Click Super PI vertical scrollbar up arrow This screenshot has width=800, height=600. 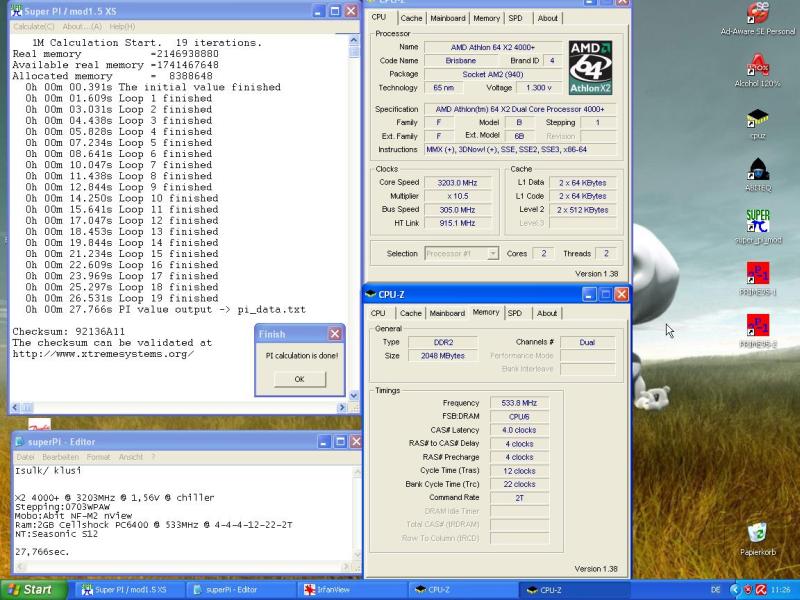354,40
